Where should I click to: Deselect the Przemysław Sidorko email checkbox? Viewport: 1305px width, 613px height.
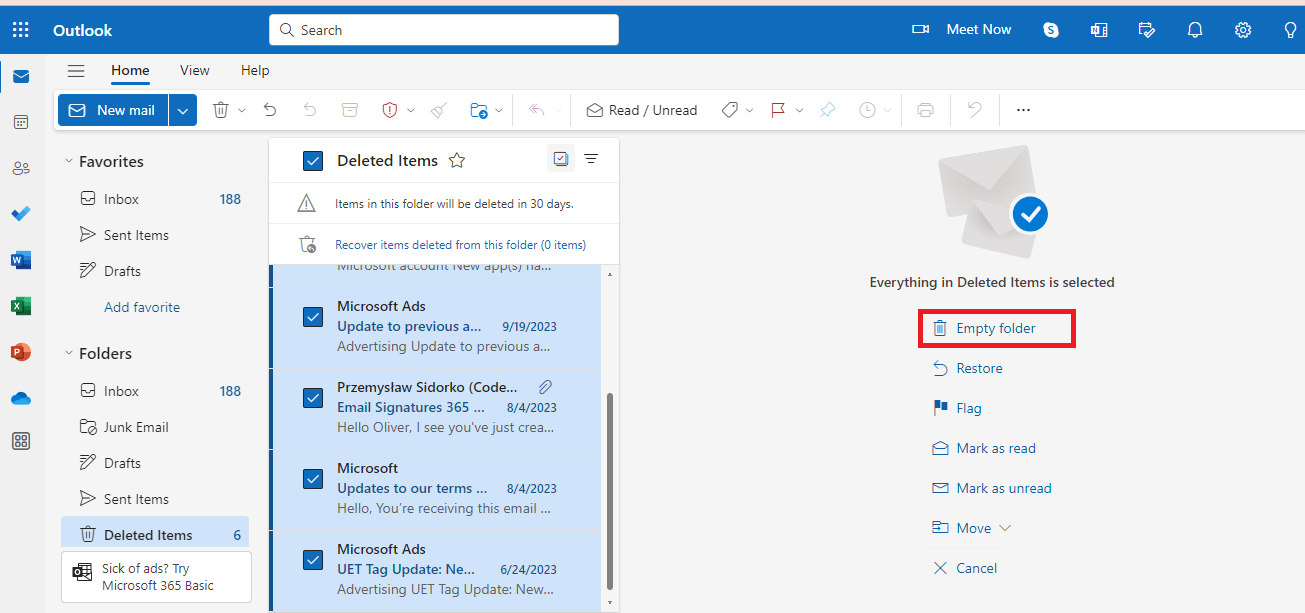[x=313, y=397]
